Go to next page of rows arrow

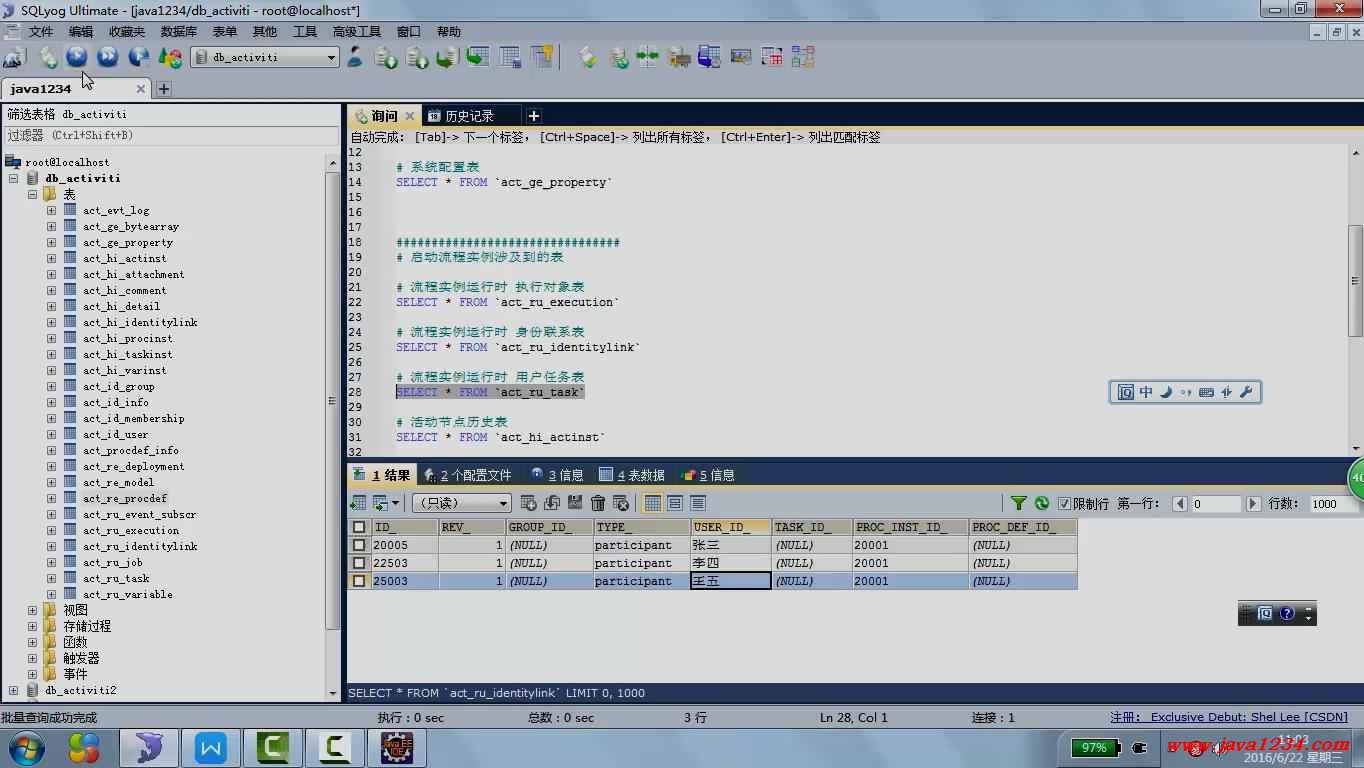1253,504
